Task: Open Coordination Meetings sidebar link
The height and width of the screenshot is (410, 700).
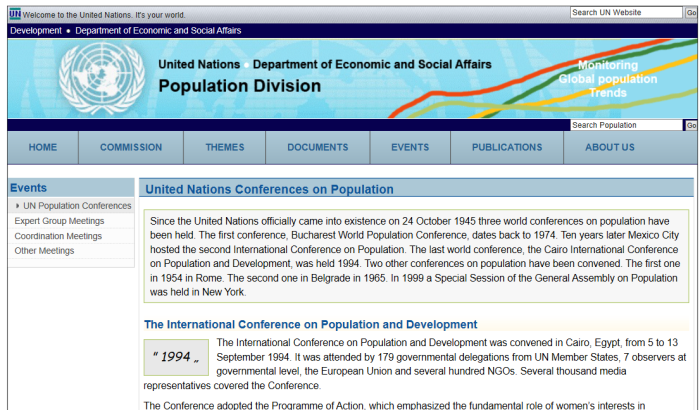Action: click(x=58, y=236)
